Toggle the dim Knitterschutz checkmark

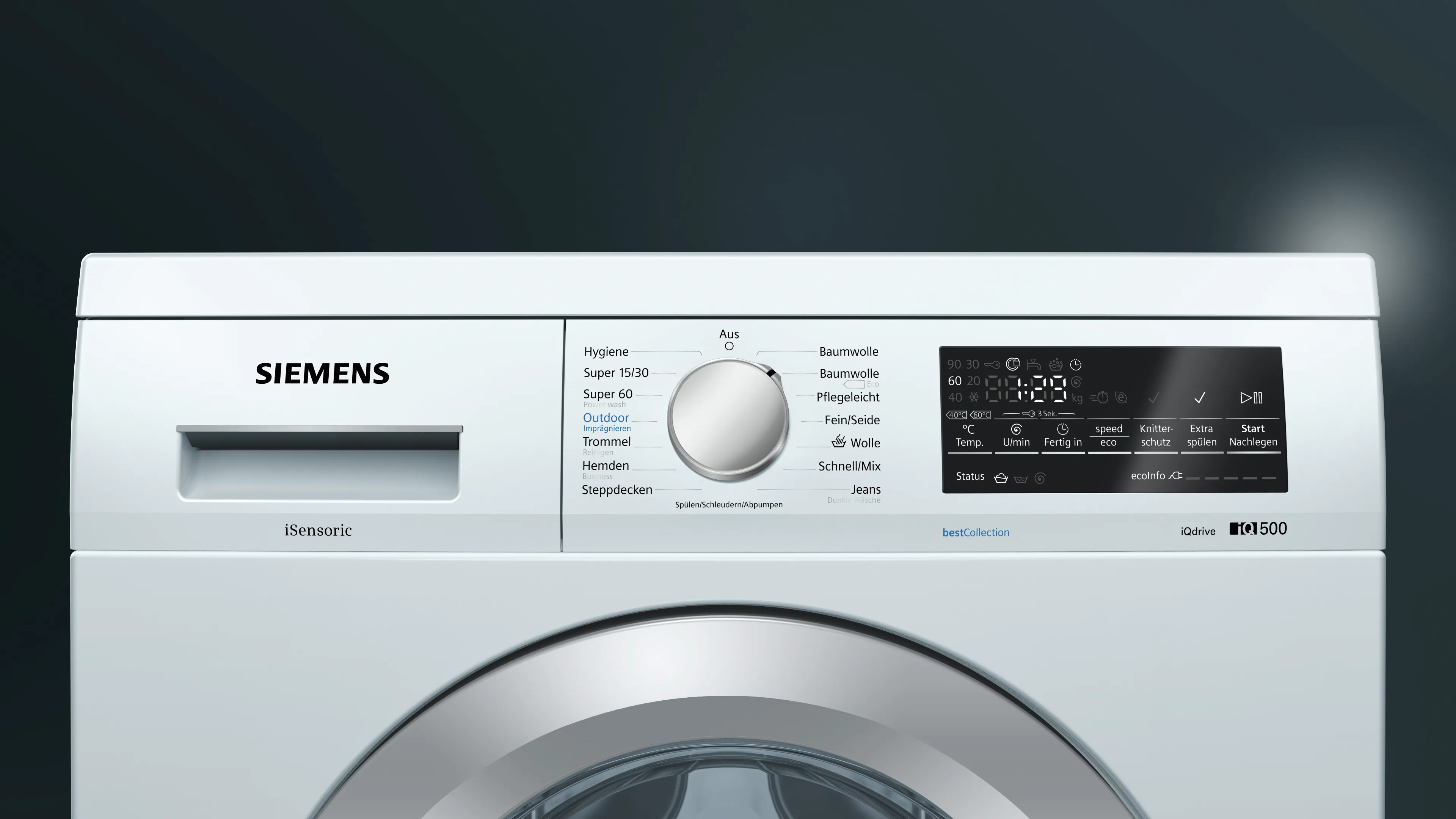point(1154,397)
